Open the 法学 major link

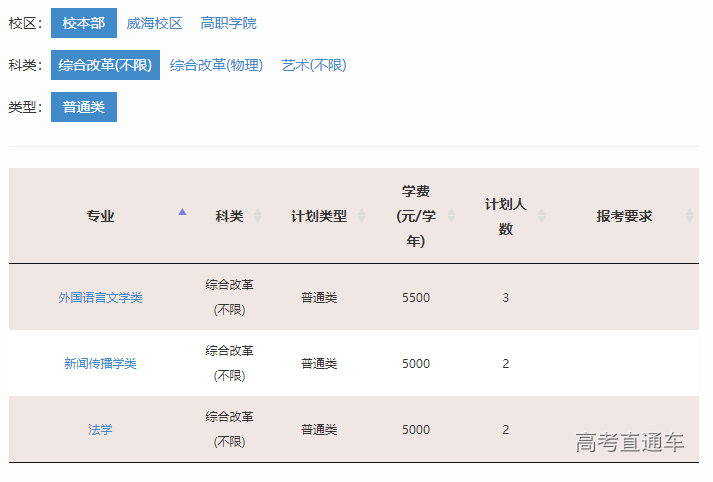100,430
